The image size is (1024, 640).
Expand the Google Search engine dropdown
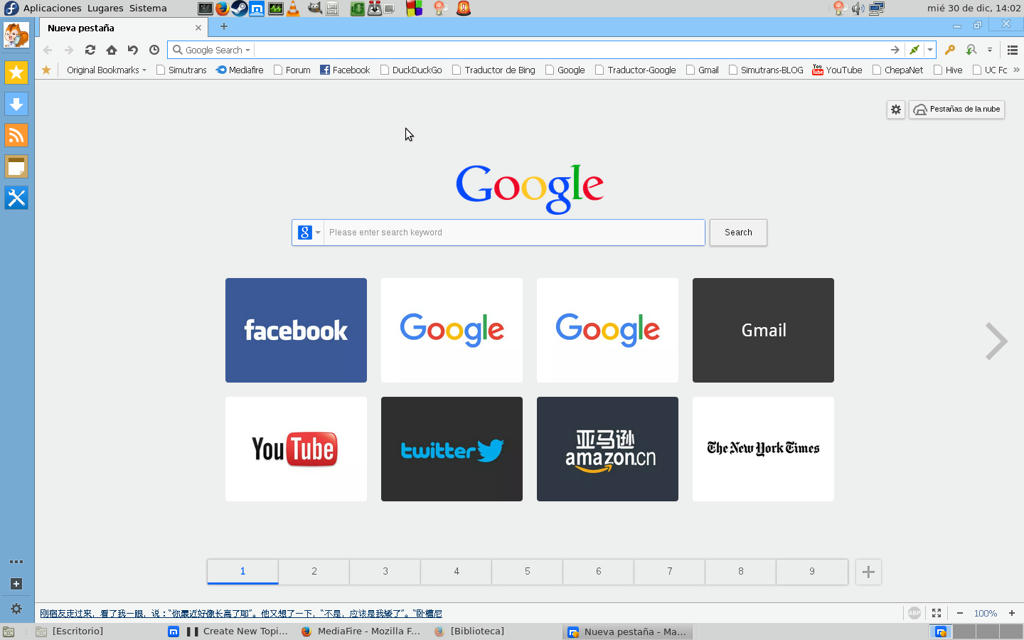(x=248, y=50)
